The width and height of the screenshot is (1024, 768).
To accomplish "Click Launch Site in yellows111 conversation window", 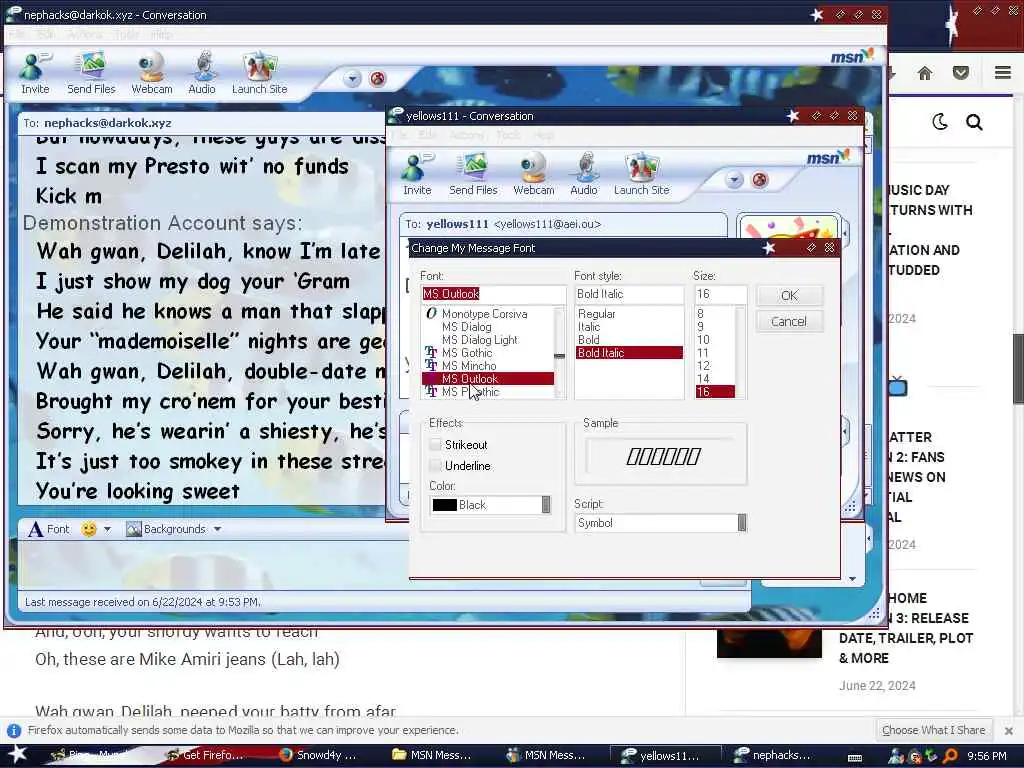I will point(641,174).
